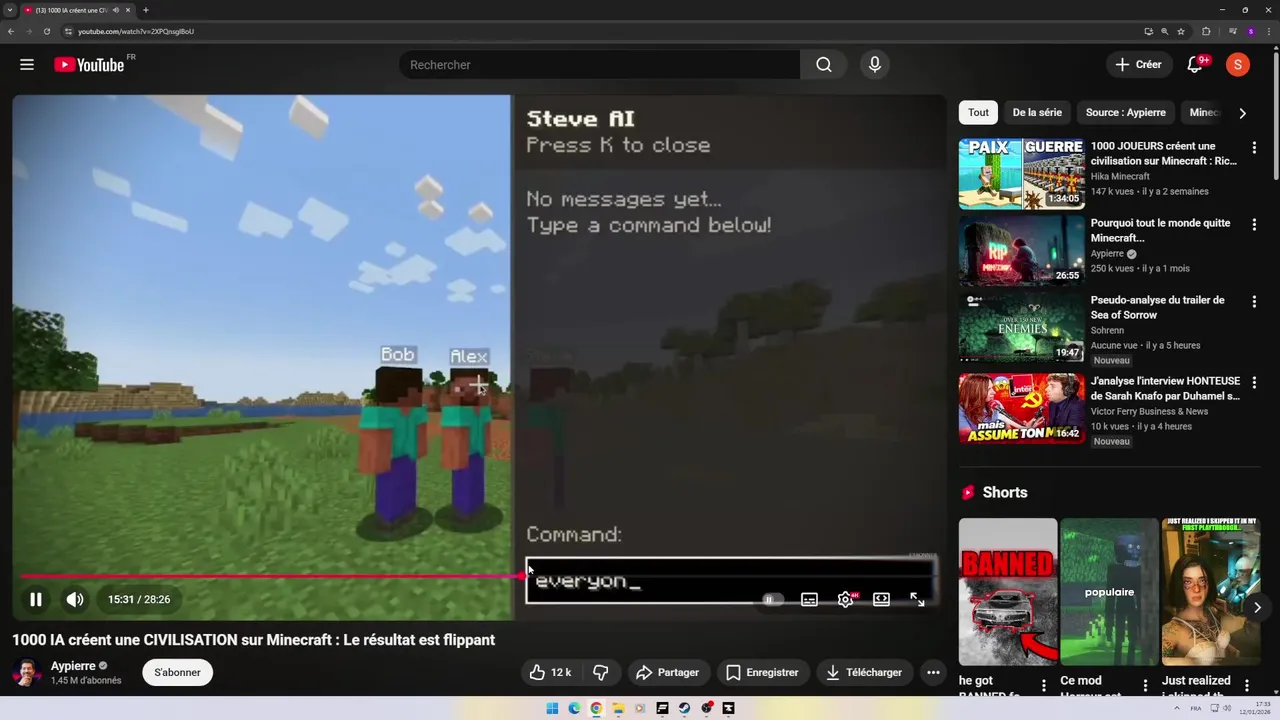Enter full screen mode
Viewport: 1280px width, 720px height.
[917, 599]
